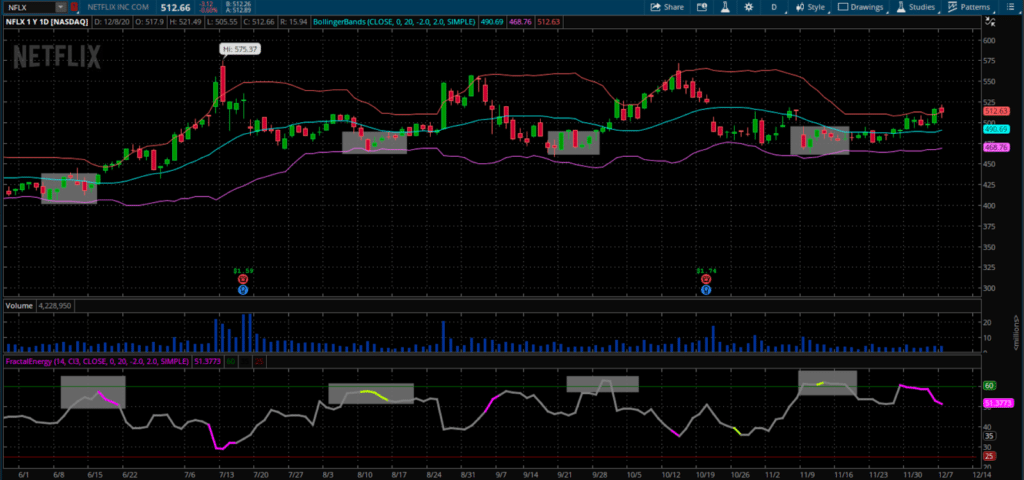Open chart settings gear icon
1024x480 pixels.
pos(748,7)
